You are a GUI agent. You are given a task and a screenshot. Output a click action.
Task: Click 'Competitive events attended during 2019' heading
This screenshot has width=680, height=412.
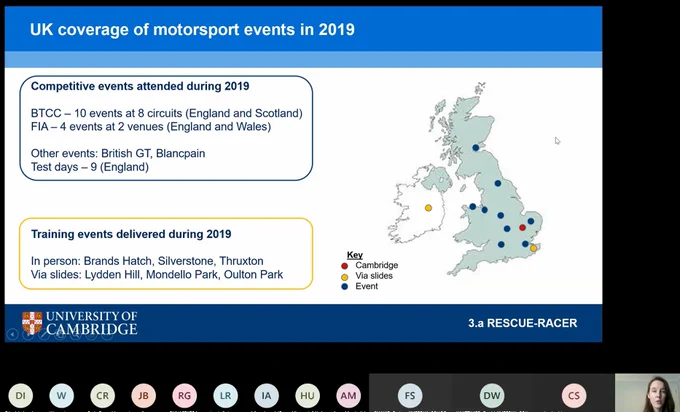coord(140,86)
